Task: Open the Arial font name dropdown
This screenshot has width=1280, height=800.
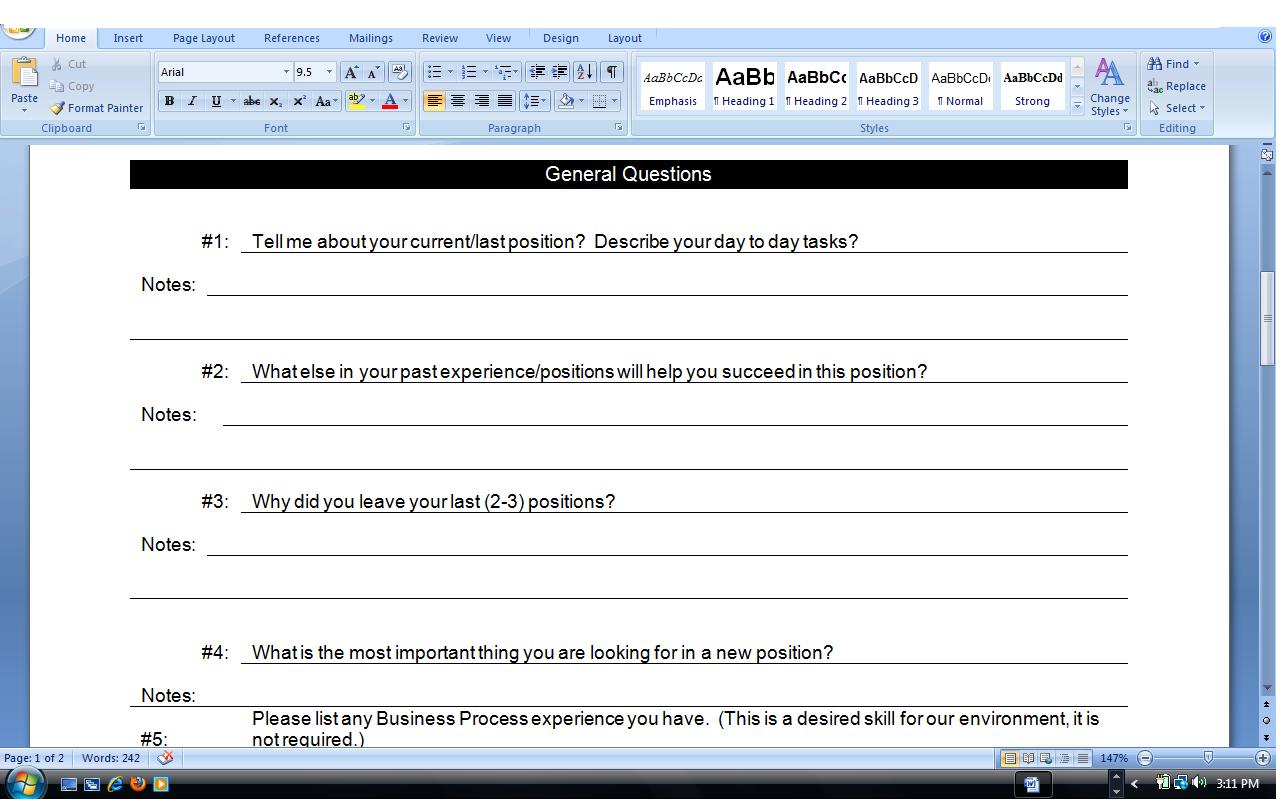Action: (286, 72)
